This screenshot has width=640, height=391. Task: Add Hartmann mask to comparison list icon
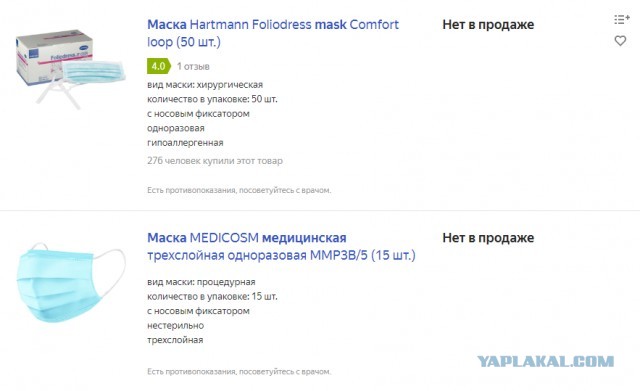[621, 19]
